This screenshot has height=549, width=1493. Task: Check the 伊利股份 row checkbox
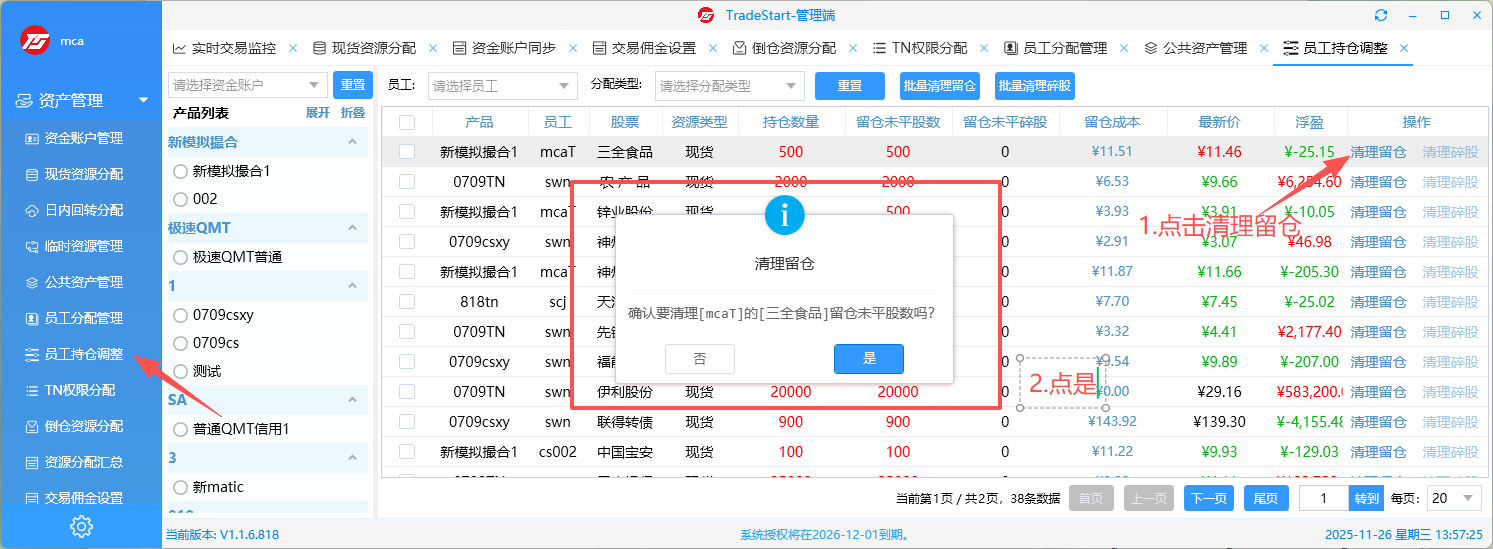point(407,392)
